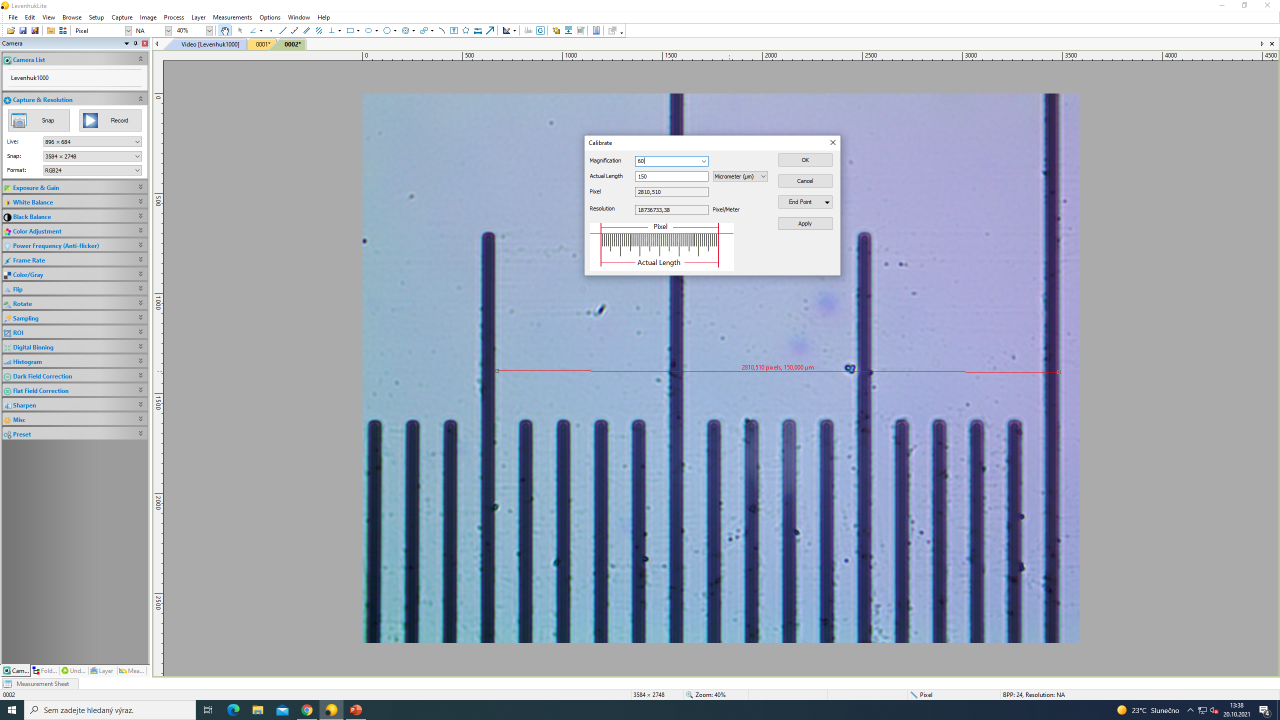This screenshot has height=720, width=1280.
Task: Click the Save toolbar icon
Action: [23, 31]
